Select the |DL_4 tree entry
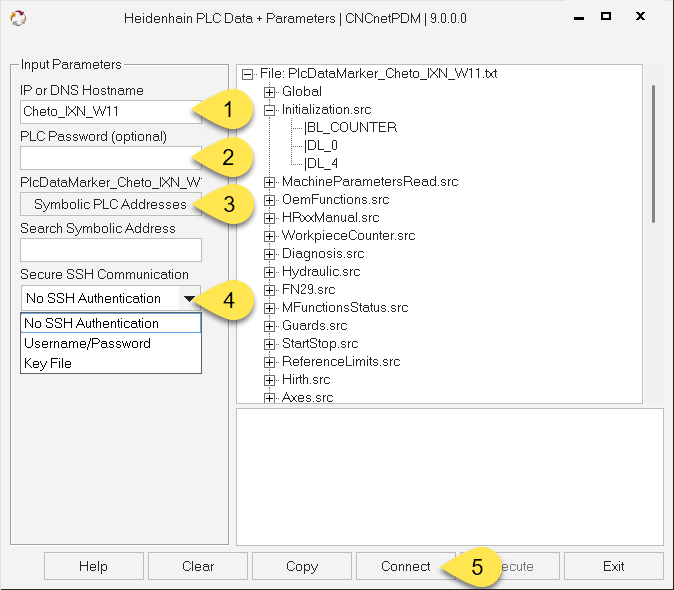 pos(321,164)
